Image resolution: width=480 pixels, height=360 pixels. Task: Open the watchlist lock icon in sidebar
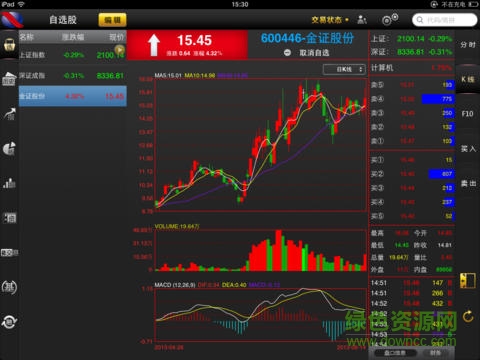[x=9, y=44]
